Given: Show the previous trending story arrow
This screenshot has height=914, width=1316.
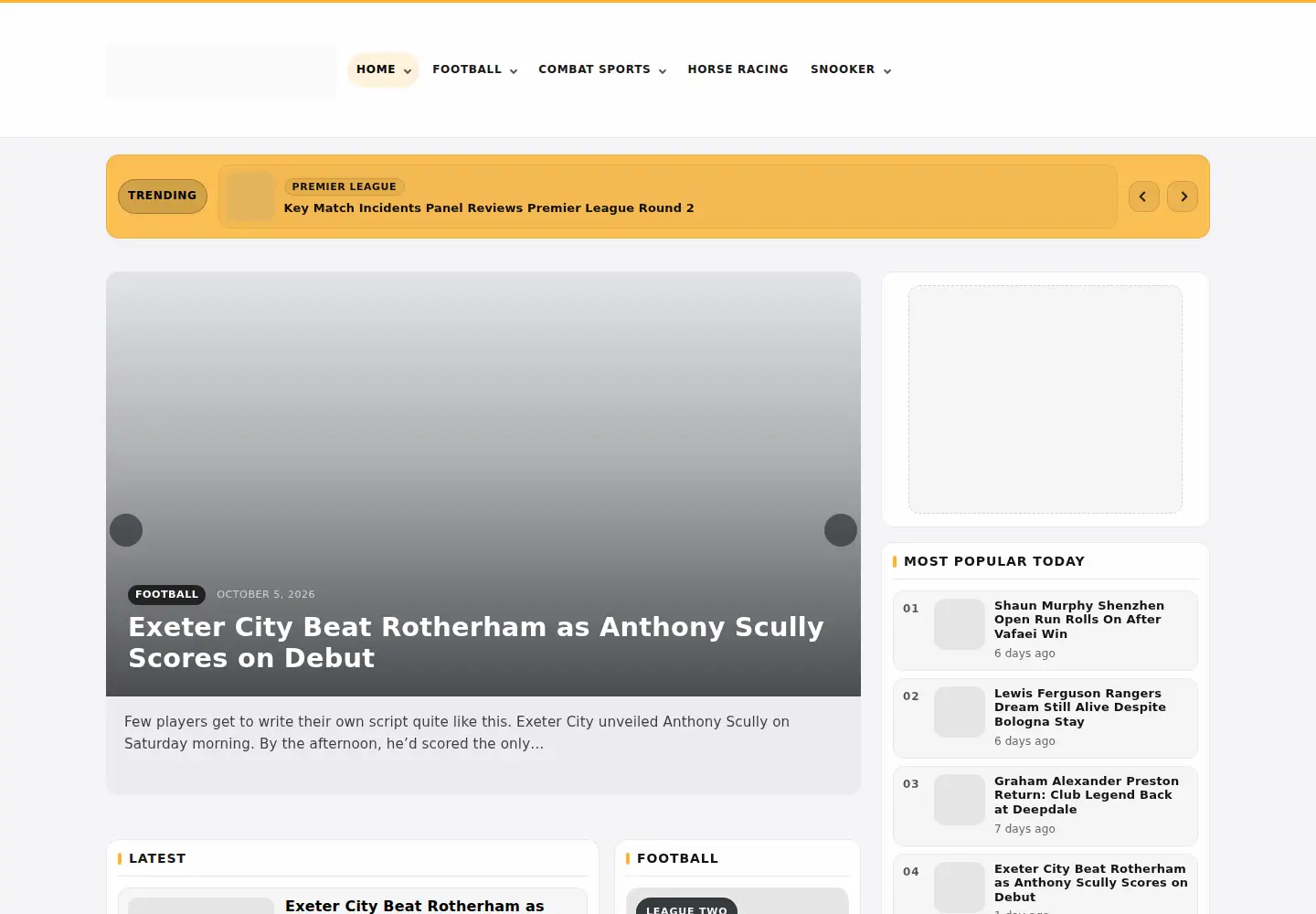Looking at the screenshot, I should point(1143,197).
